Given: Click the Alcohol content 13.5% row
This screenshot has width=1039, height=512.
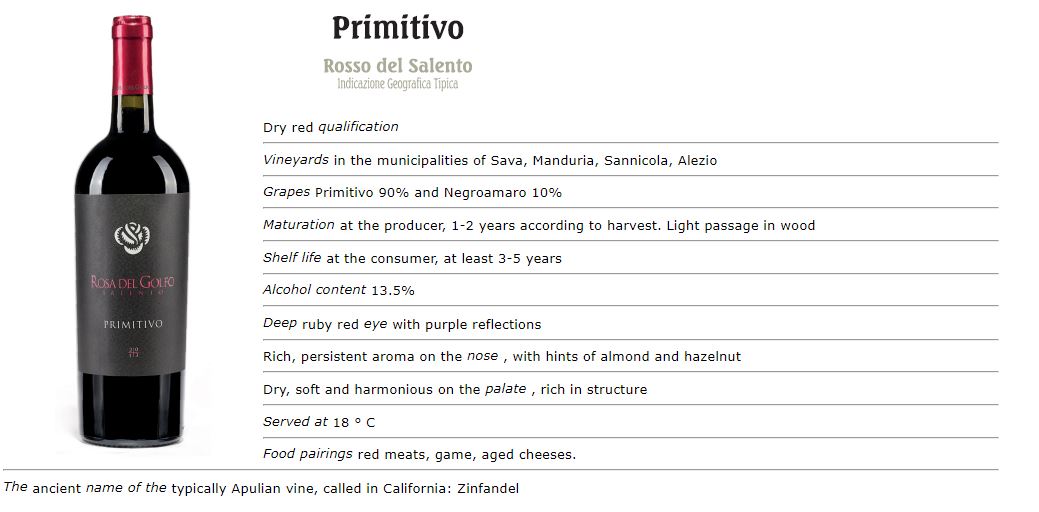Looking at the screenshot, I should pos(339,290).
